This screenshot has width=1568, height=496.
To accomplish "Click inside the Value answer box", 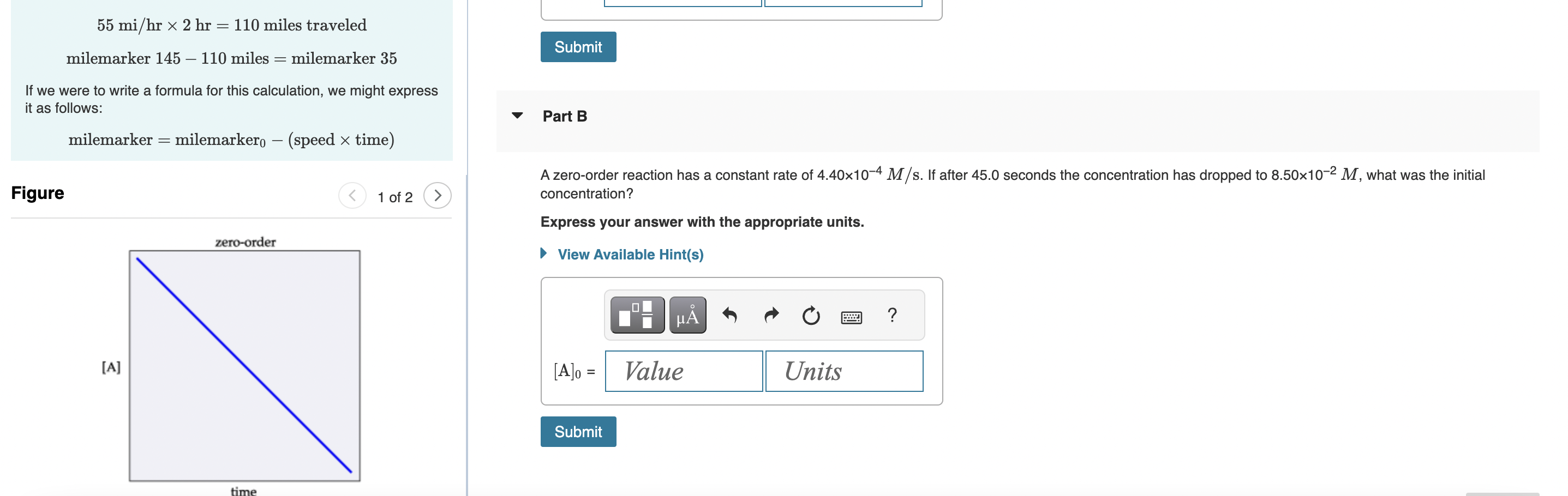I will [683, 371].
